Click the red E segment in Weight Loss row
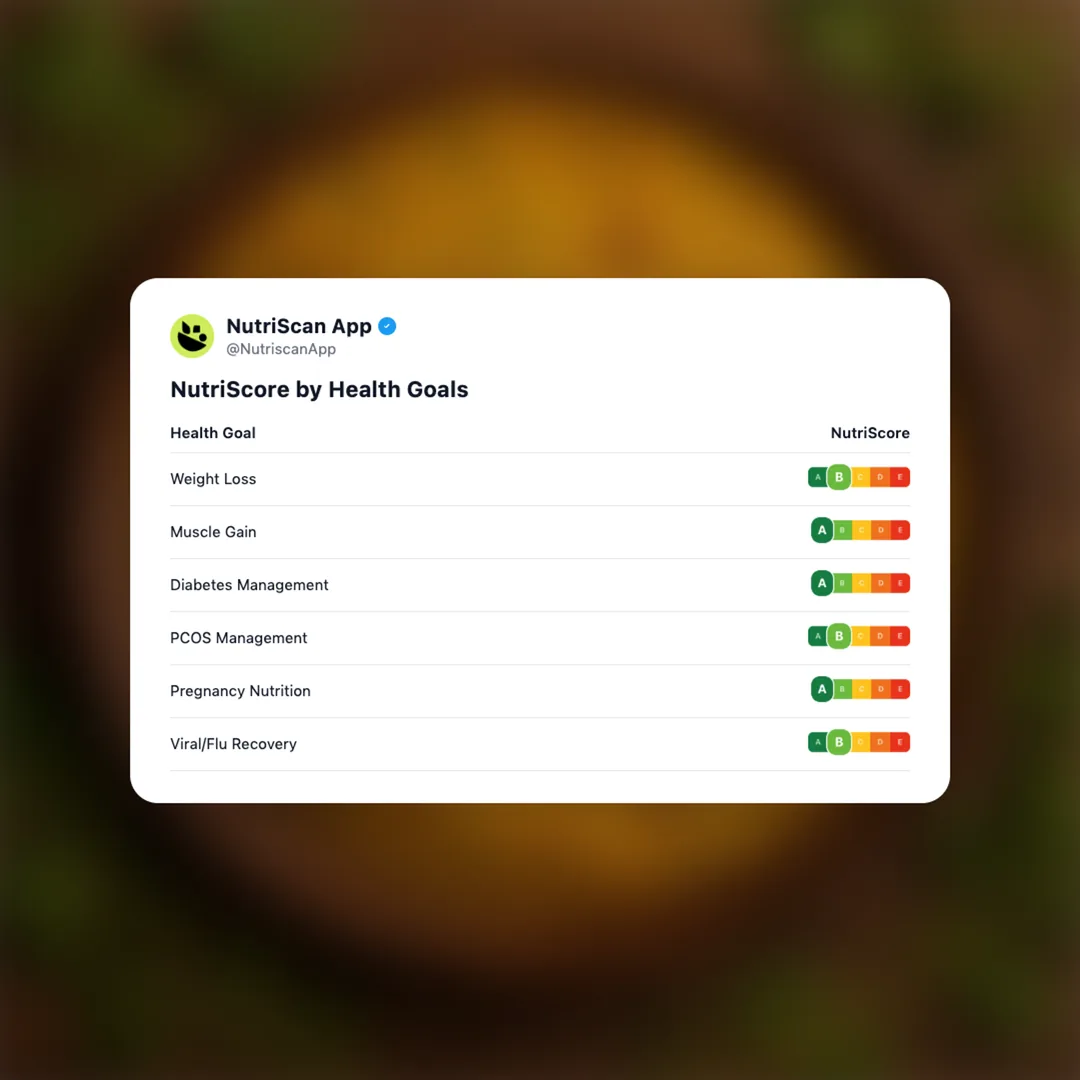 [x=900, y=477]
